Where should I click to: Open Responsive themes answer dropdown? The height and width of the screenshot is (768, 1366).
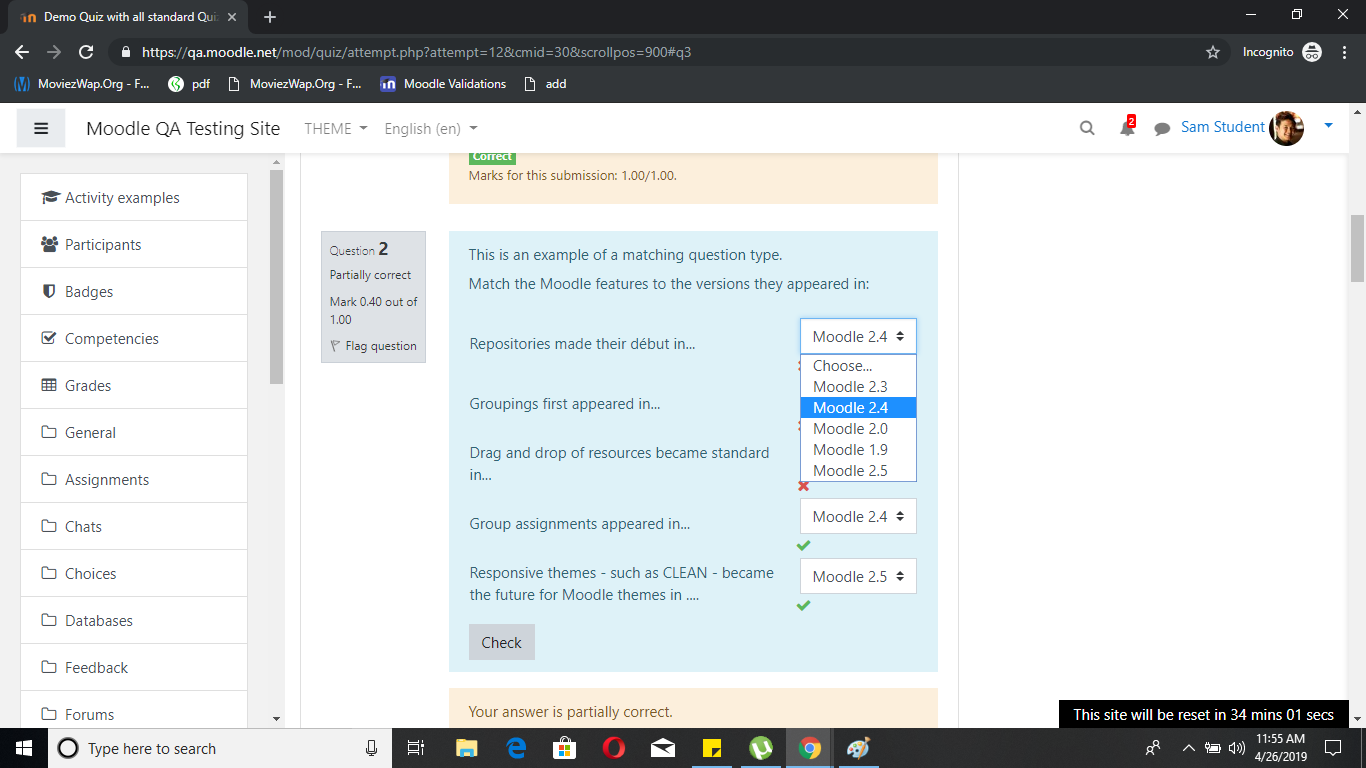click(x=858, y=577)
